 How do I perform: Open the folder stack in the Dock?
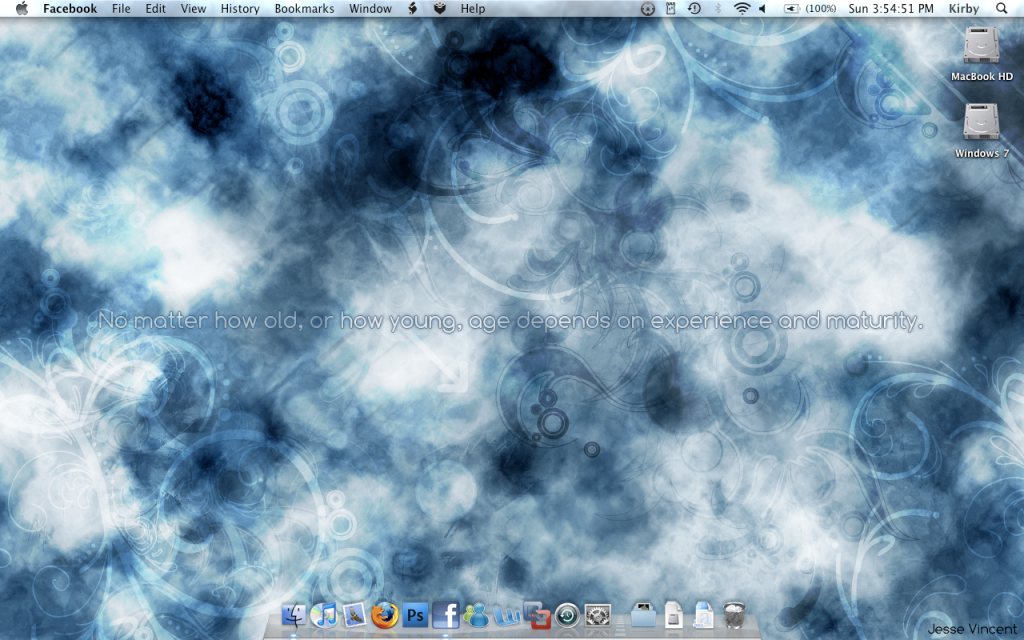[x=643, y=615]
